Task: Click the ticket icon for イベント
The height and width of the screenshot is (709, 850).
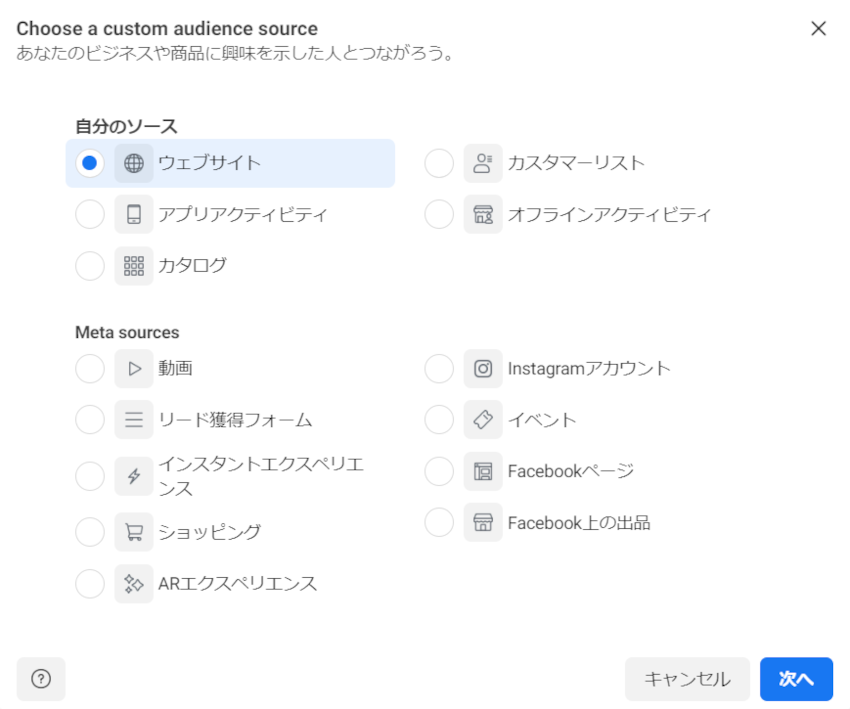Action: [x=483, y=420]
